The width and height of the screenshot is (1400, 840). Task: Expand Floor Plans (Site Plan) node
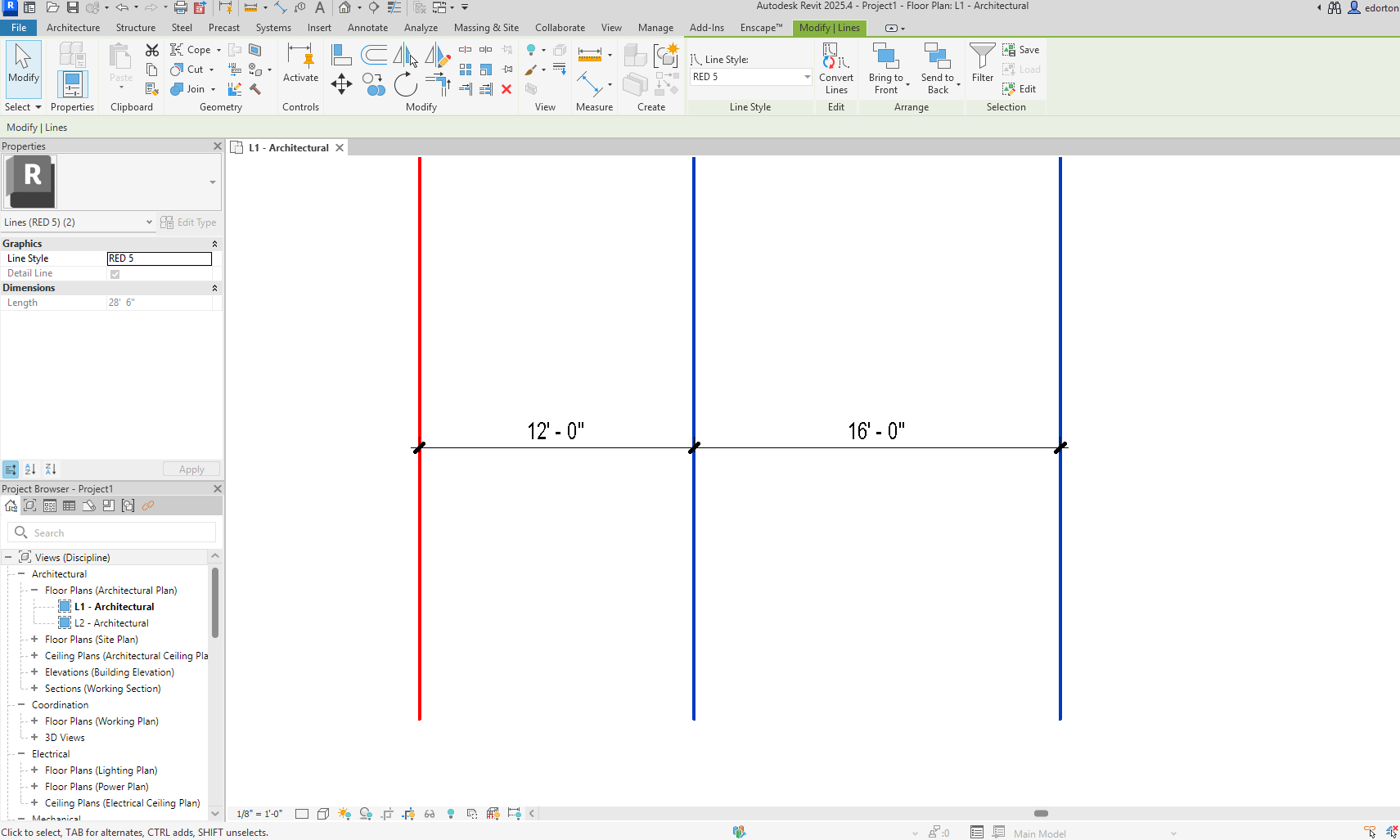[x=34, y=640]
